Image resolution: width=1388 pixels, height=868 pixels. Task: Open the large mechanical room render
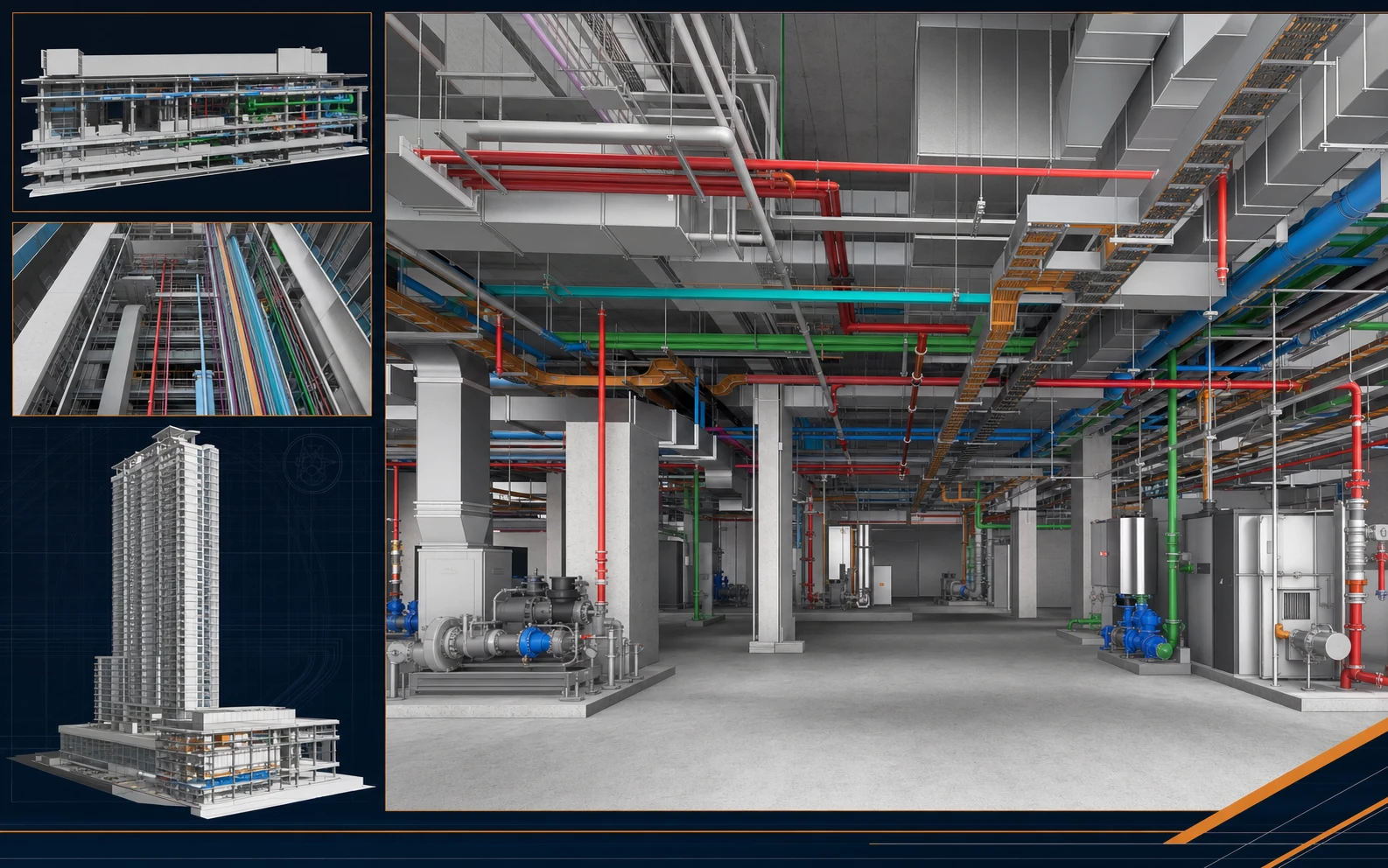[x=887, y=411]
